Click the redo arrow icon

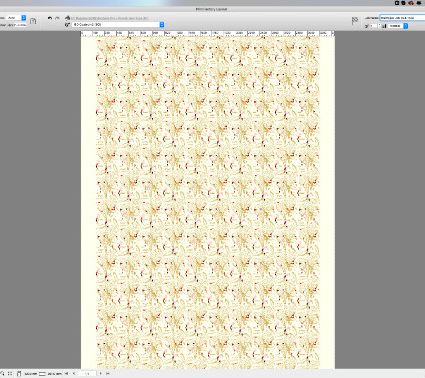pos(57,18)
